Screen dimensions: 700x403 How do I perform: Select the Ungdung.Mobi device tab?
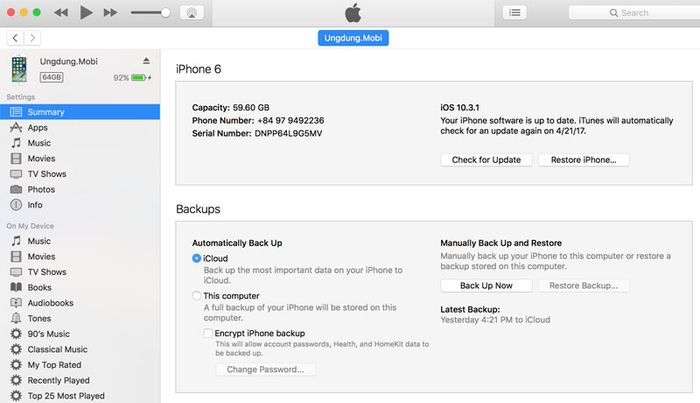pos(353,38)
